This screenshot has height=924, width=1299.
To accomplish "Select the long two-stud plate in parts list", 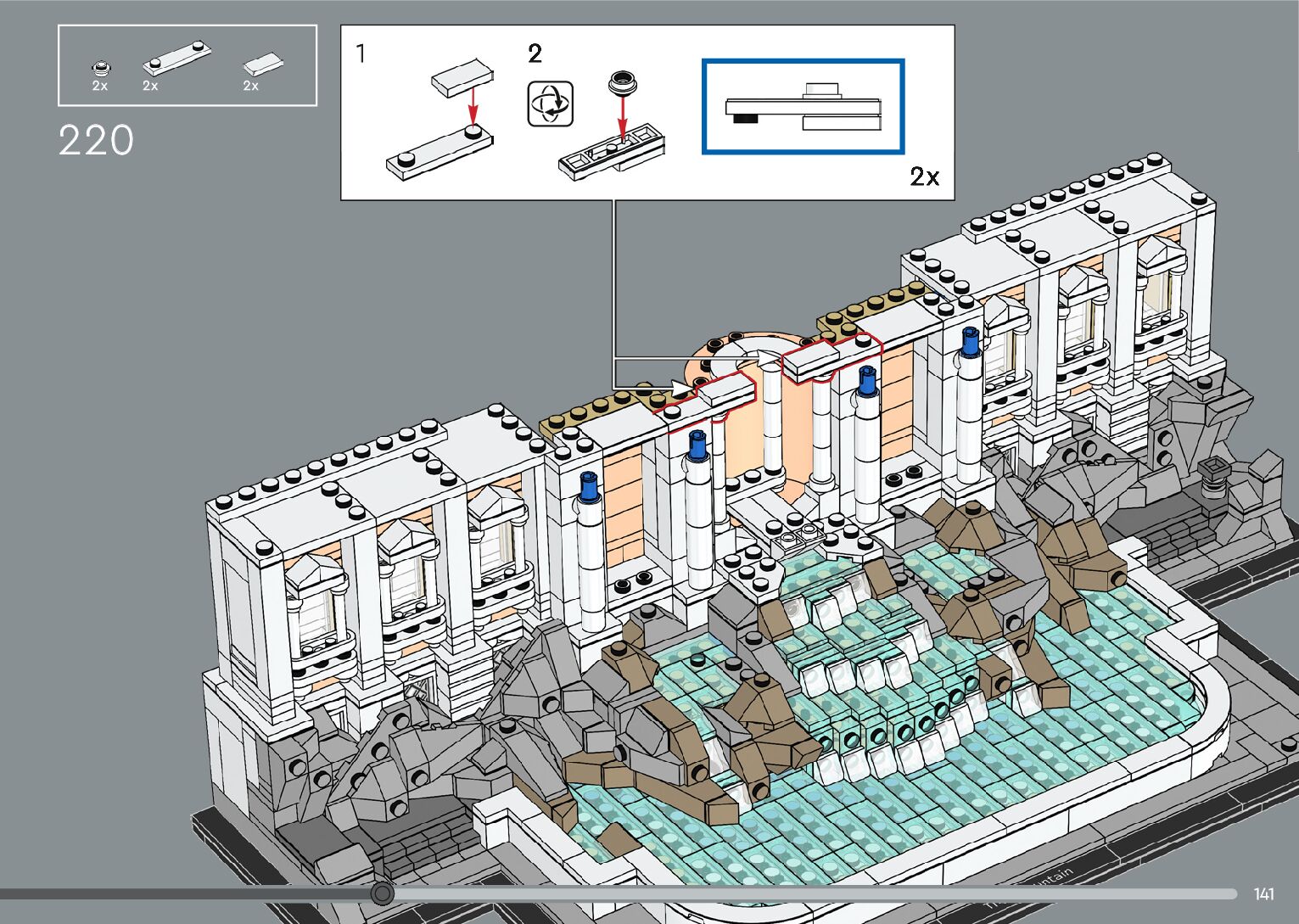I will tap(176, 58).
